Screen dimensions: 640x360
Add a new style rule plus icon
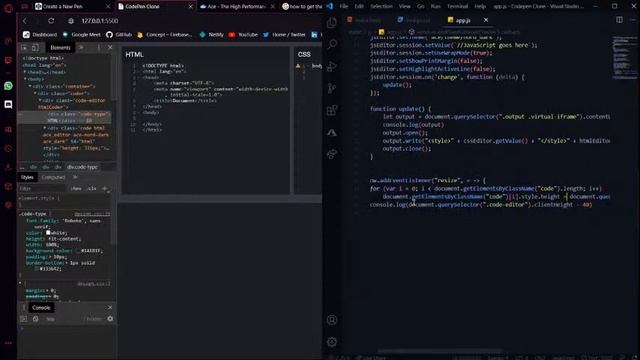(x=104, y=189)
